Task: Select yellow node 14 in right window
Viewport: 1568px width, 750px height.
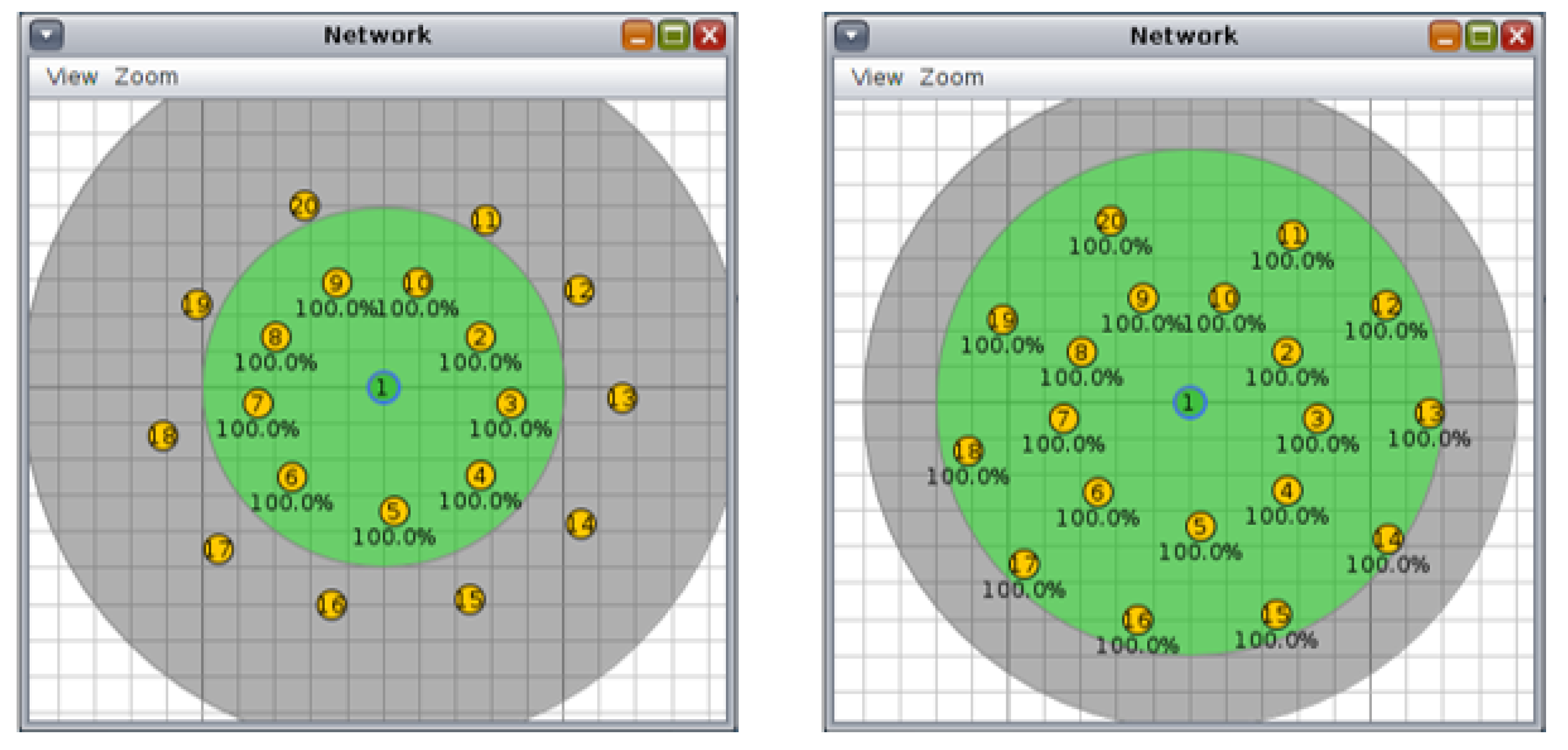Action: tap(1388, 540)
